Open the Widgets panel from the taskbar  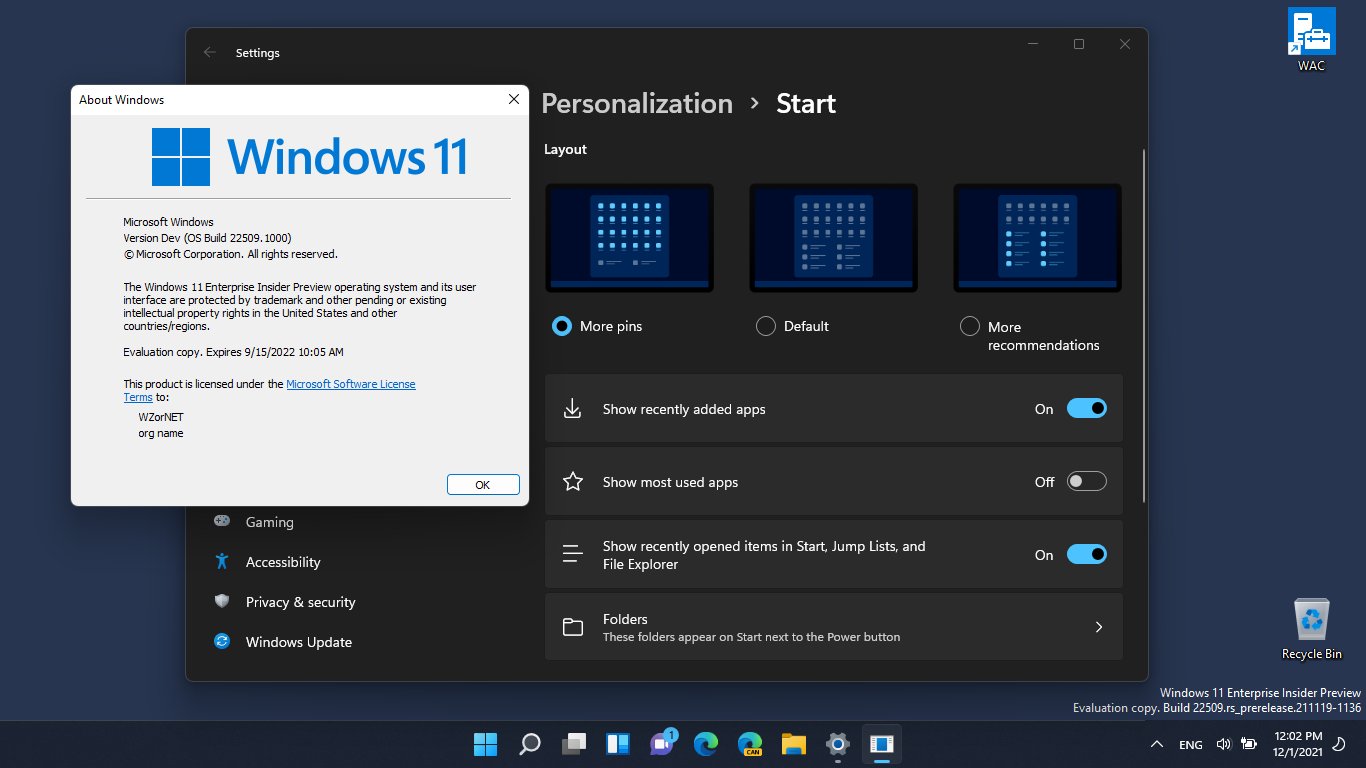617,744
